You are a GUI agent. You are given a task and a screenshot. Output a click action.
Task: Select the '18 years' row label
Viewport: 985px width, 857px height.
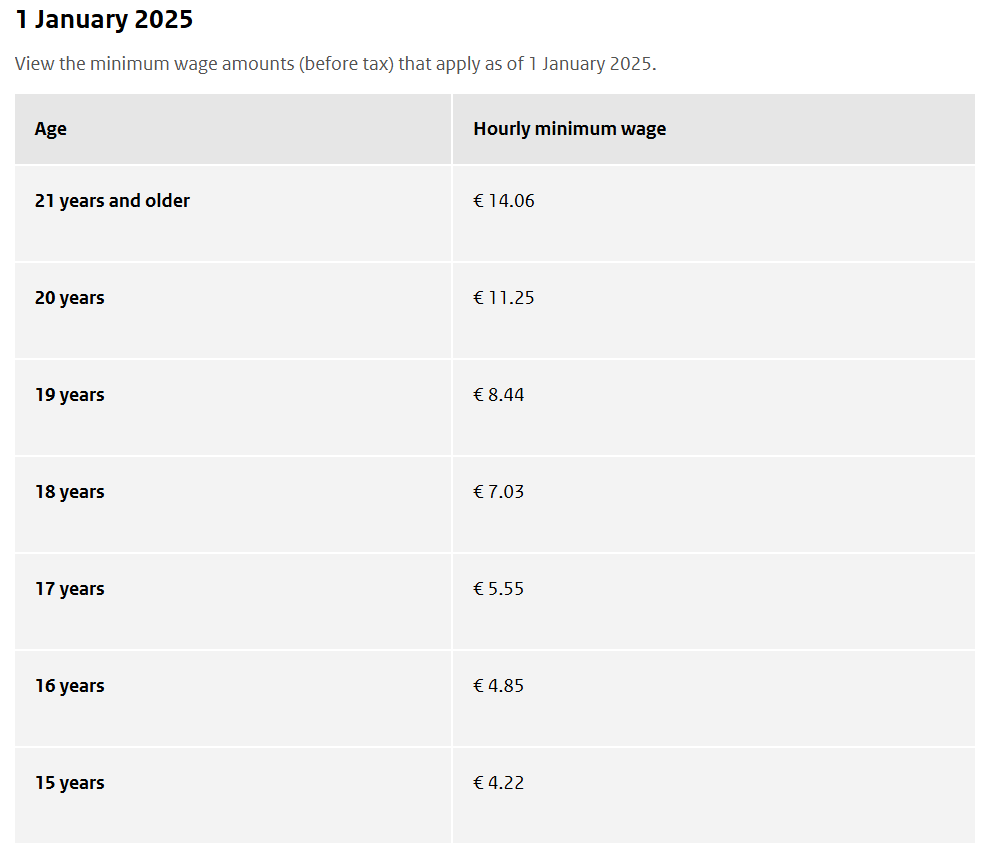coord(69,492)
